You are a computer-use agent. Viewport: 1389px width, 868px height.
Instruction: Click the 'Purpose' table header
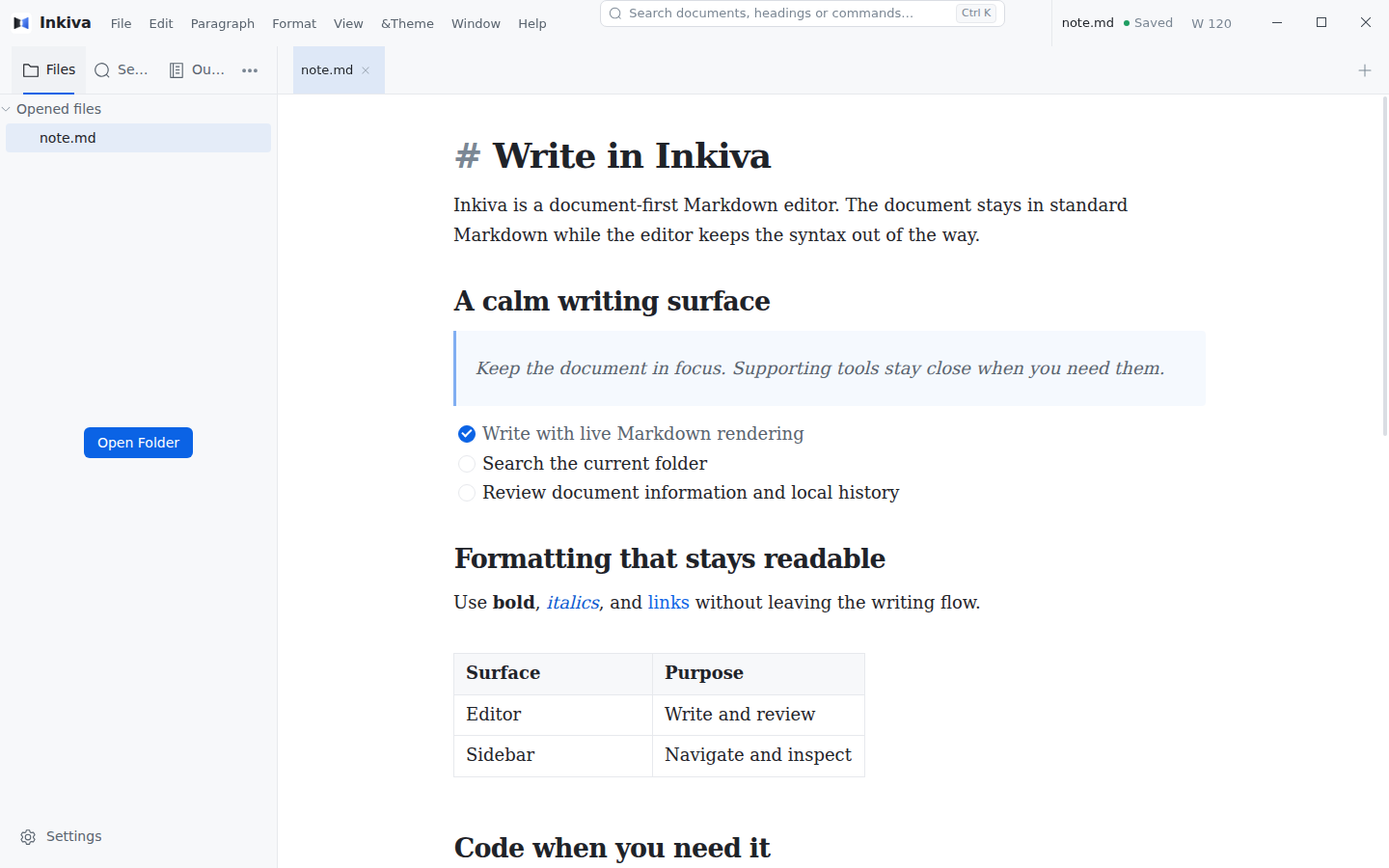pyautogui.click(x=758, y=674)
